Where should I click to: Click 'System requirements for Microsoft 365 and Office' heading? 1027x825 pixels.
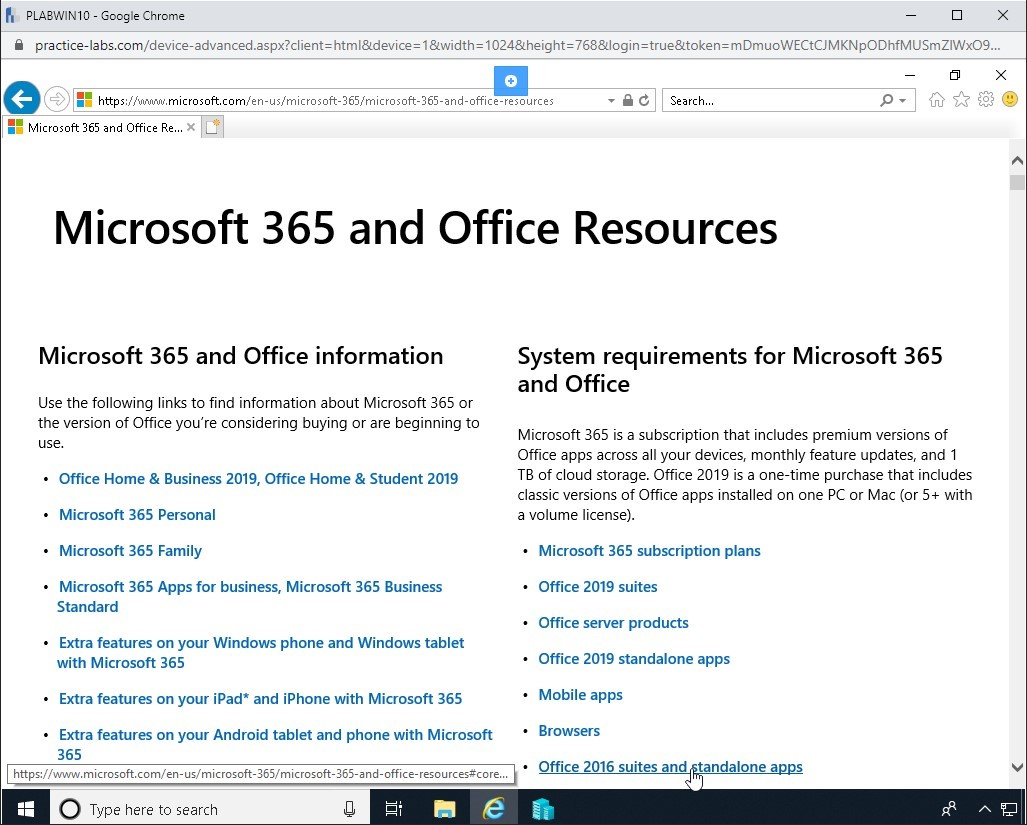coord(730,369)
